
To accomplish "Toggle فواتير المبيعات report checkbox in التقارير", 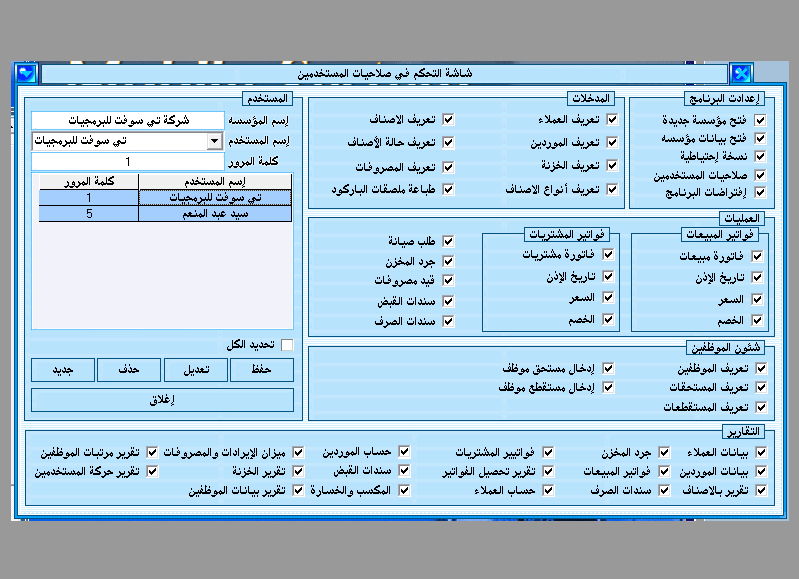I will (x=664, y=471).
